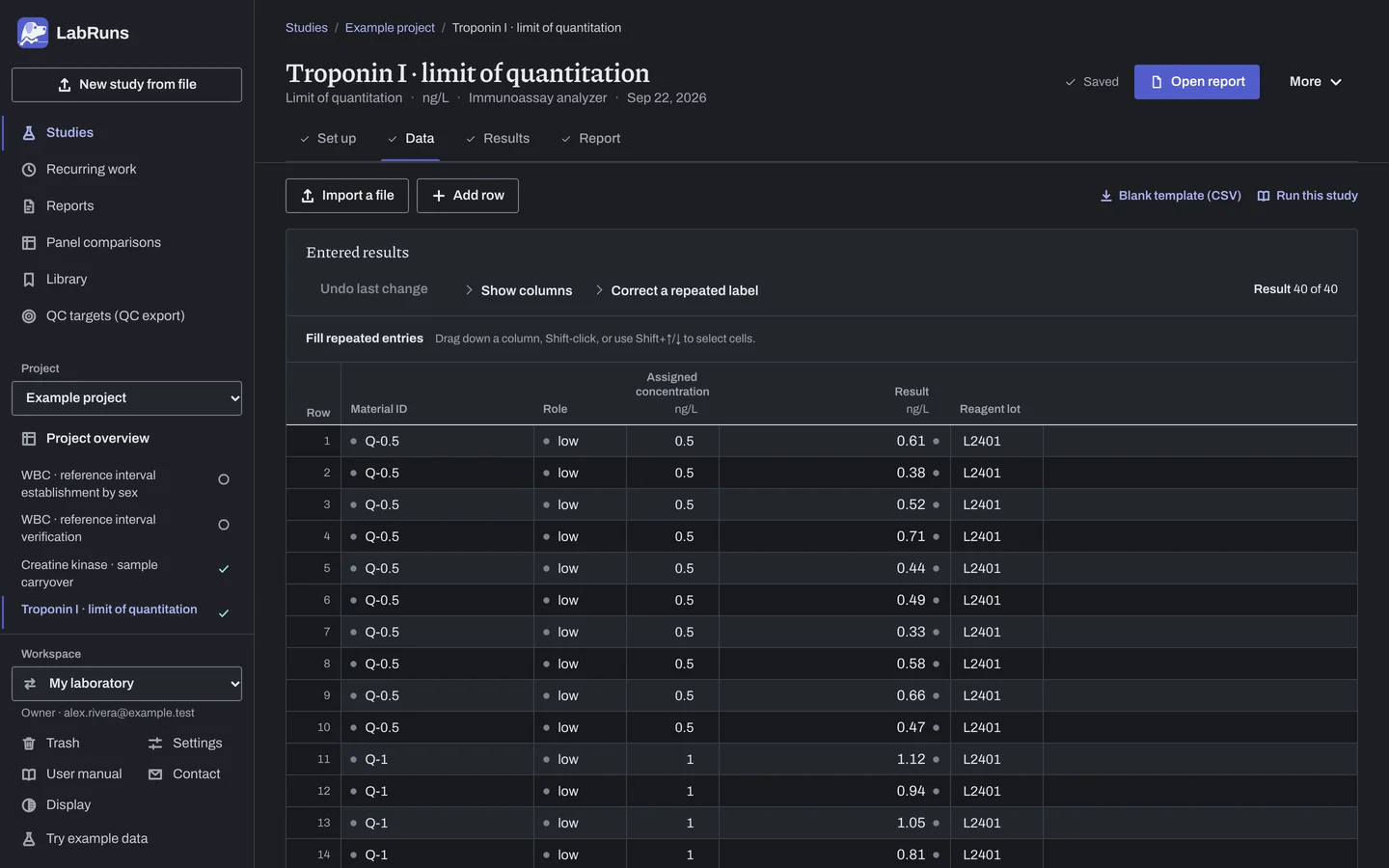Click Undo last change
Screen dimensions: 1389x868
click(374, 289)
